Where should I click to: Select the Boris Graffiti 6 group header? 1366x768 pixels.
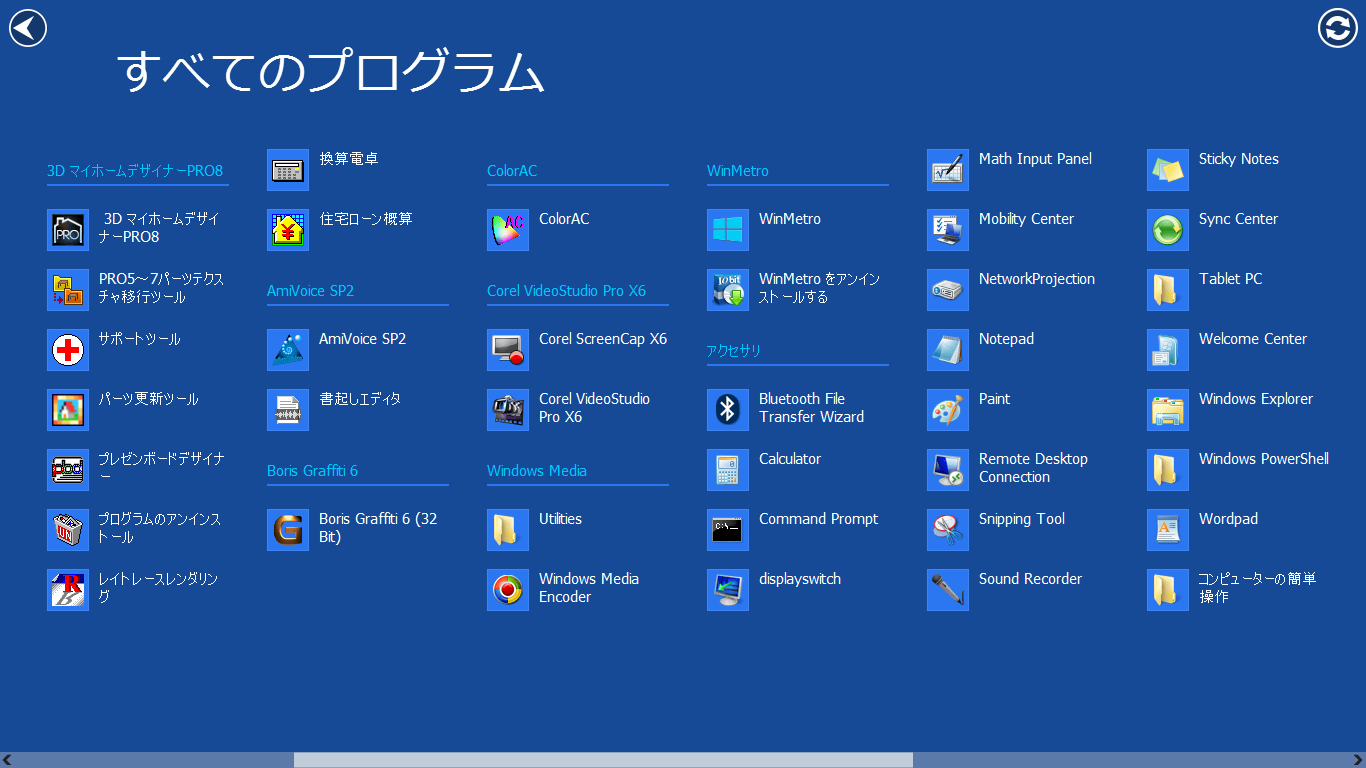(312, 471)
